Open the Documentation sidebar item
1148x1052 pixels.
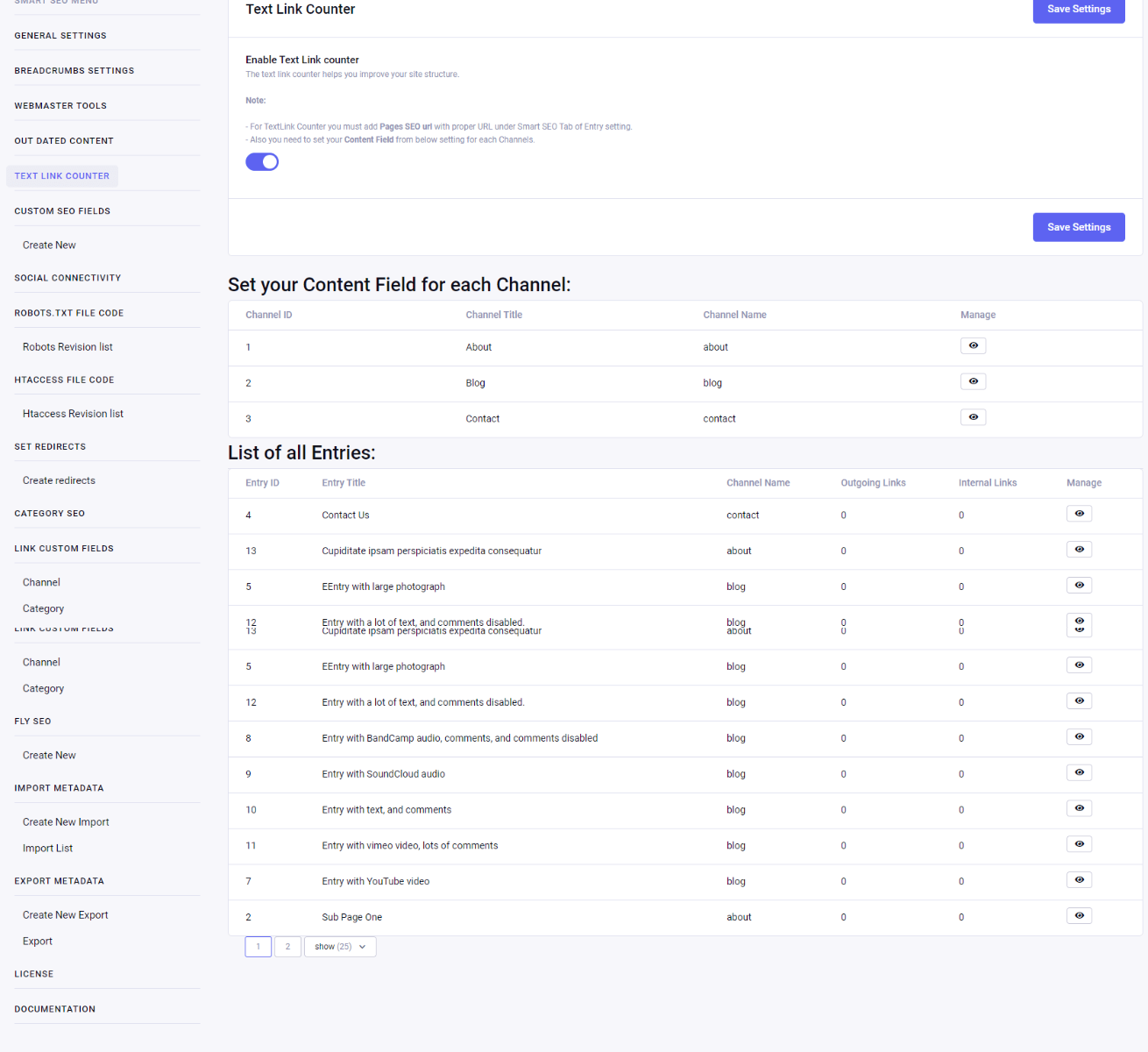coord(54,1009)
